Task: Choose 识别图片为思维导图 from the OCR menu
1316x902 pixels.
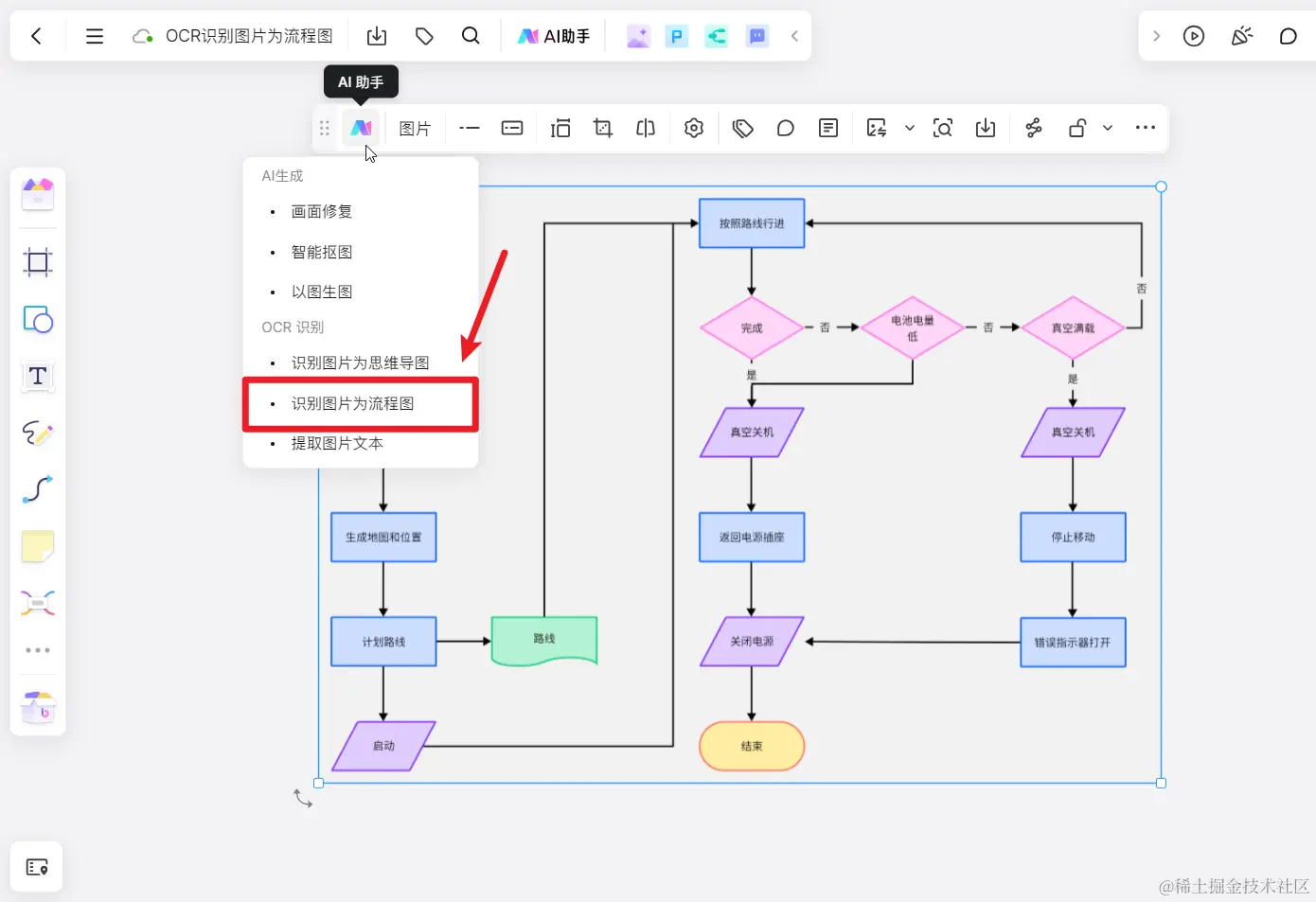Action: pyautogui.click(x=360, y=362)
